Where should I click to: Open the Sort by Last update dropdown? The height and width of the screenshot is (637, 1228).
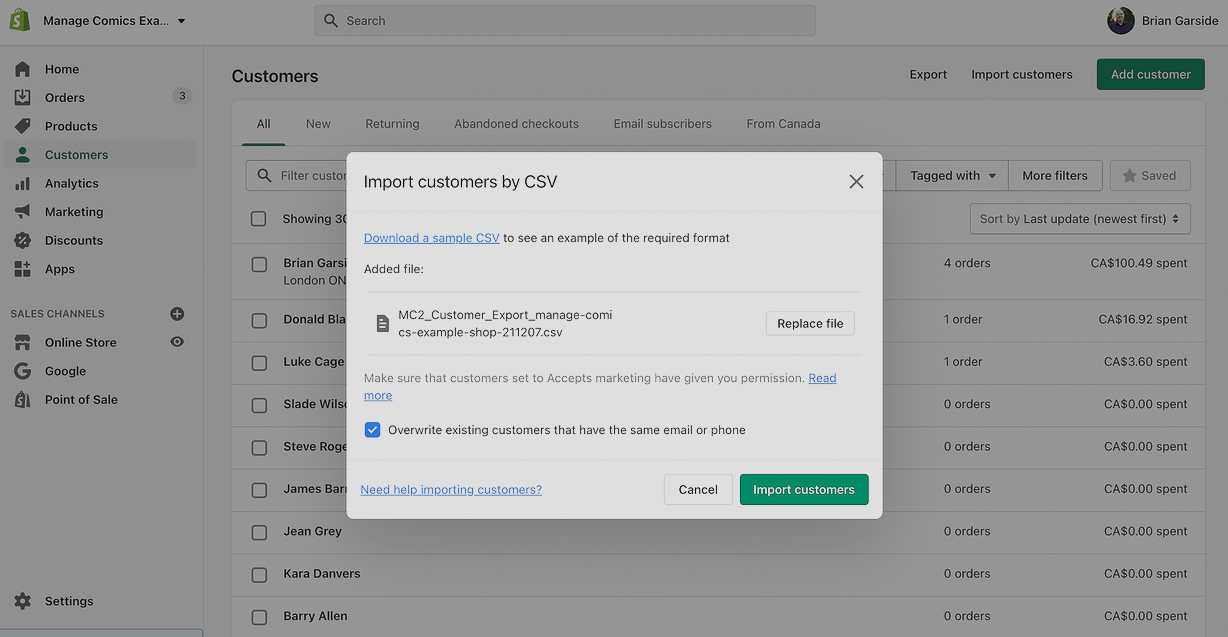1080,219
